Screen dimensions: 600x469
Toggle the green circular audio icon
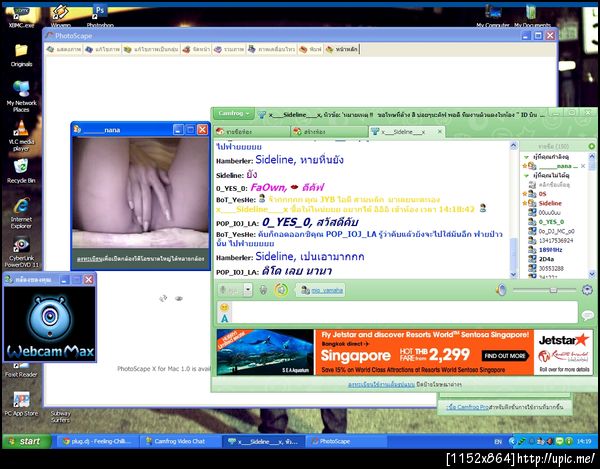pos(281,290)
